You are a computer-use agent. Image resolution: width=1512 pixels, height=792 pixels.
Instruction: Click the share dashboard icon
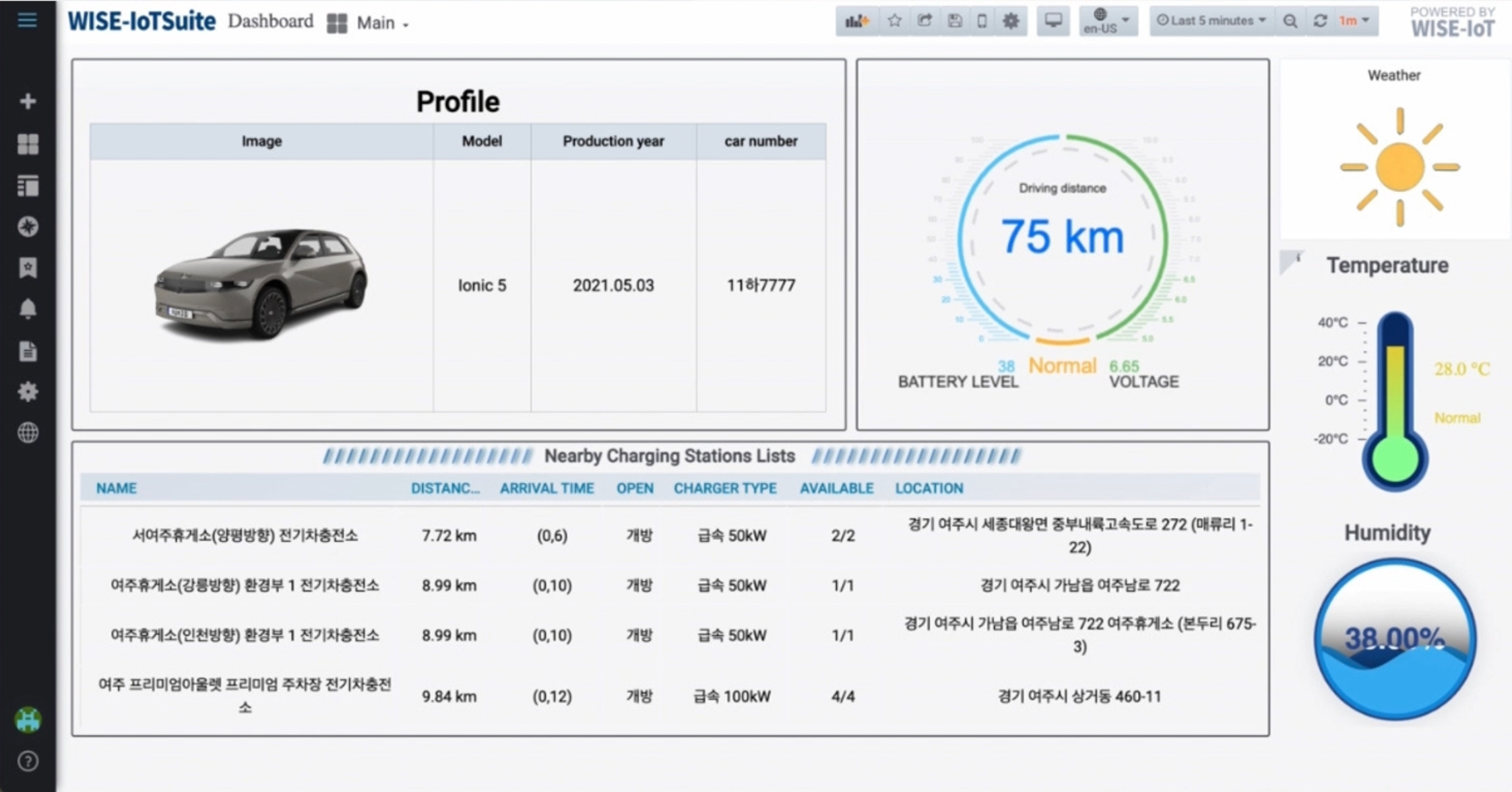click(924, 21)
